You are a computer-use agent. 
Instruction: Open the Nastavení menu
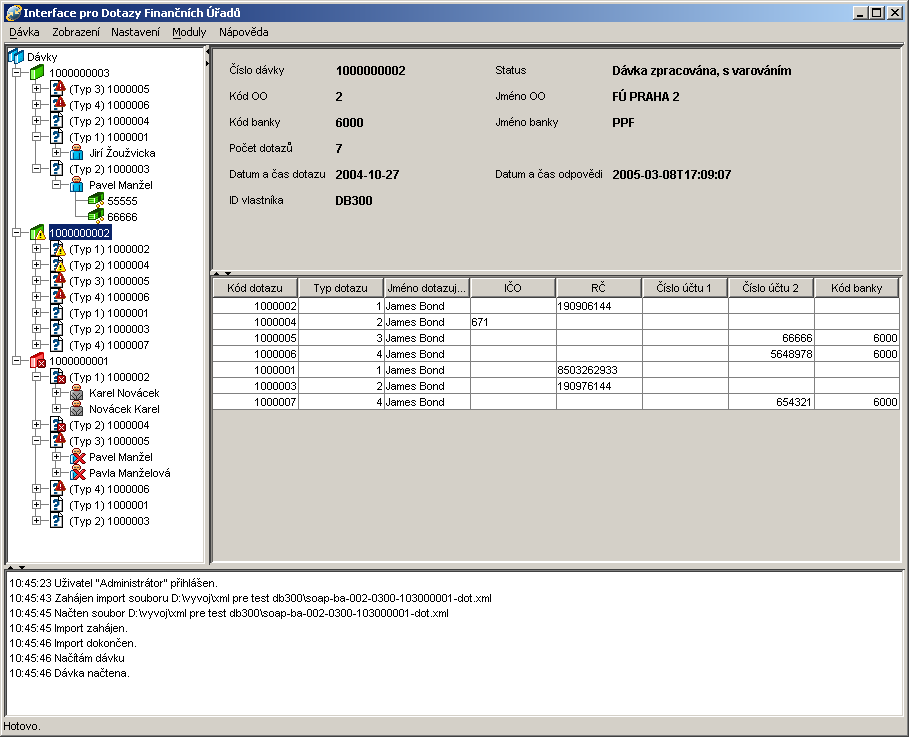tap(135, 32)
